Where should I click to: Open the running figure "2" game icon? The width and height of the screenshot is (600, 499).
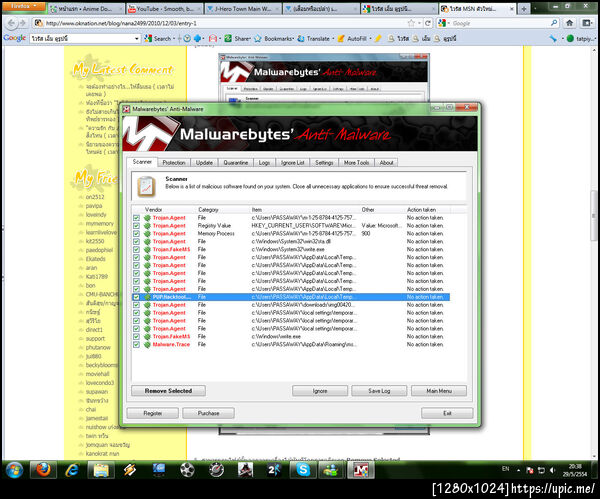click(x=274, y=470)
